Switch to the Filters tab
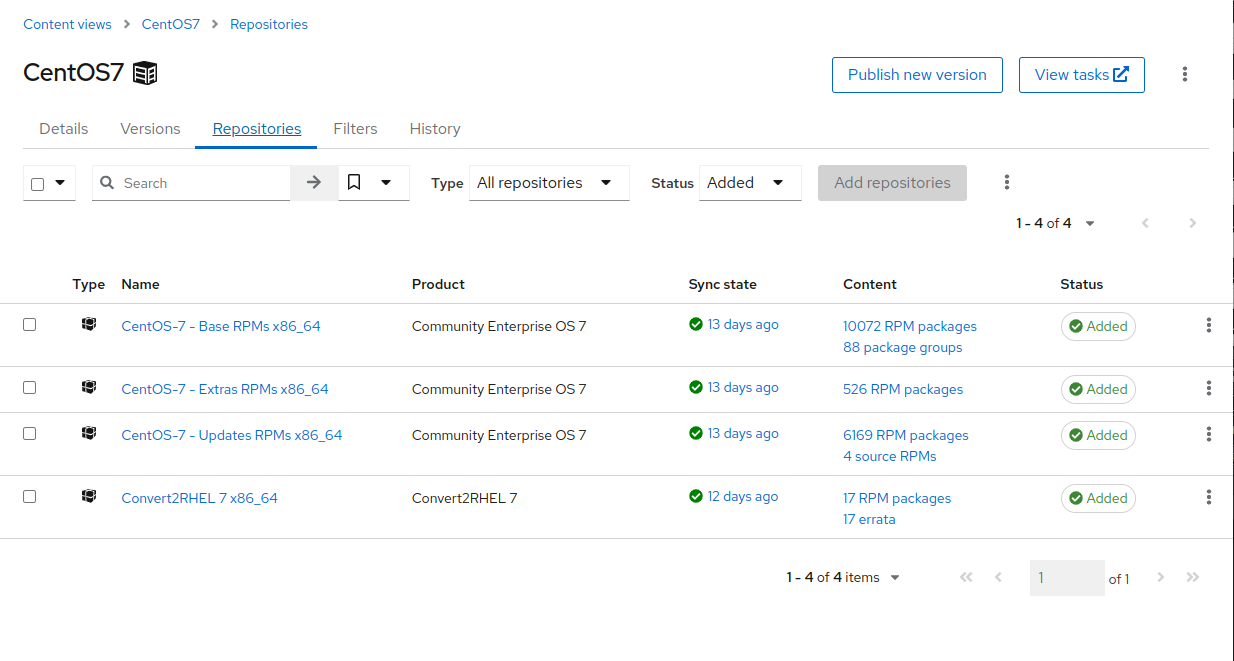 [355, 128]
